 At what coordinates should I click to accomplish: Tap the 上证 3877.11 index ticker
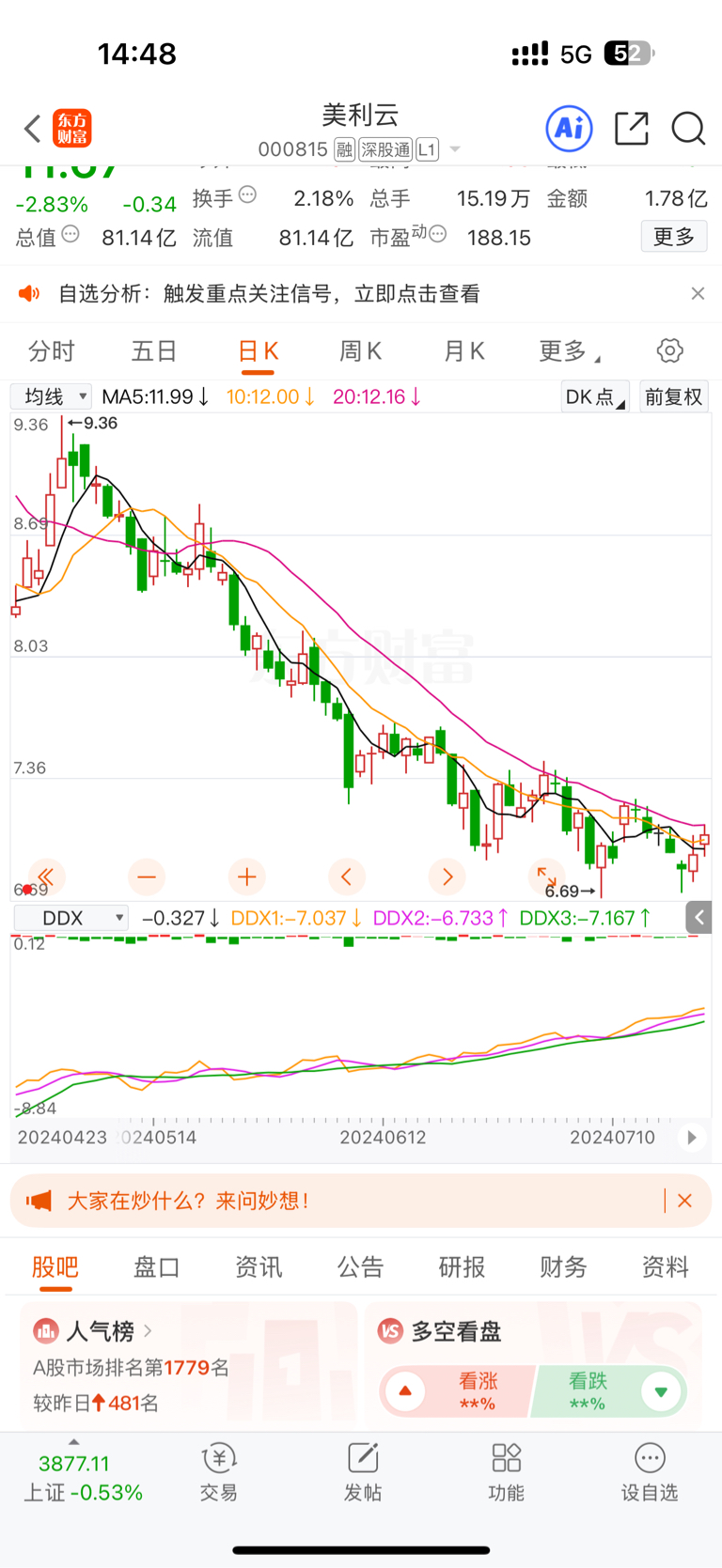coord(83,1478)
